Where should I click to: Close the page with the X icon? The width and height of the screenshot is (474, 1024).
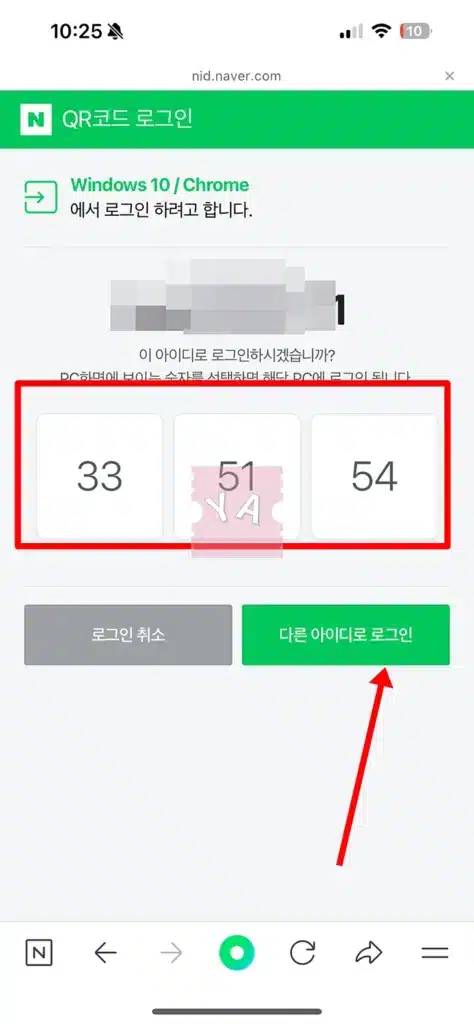click(x=449, y=76)
